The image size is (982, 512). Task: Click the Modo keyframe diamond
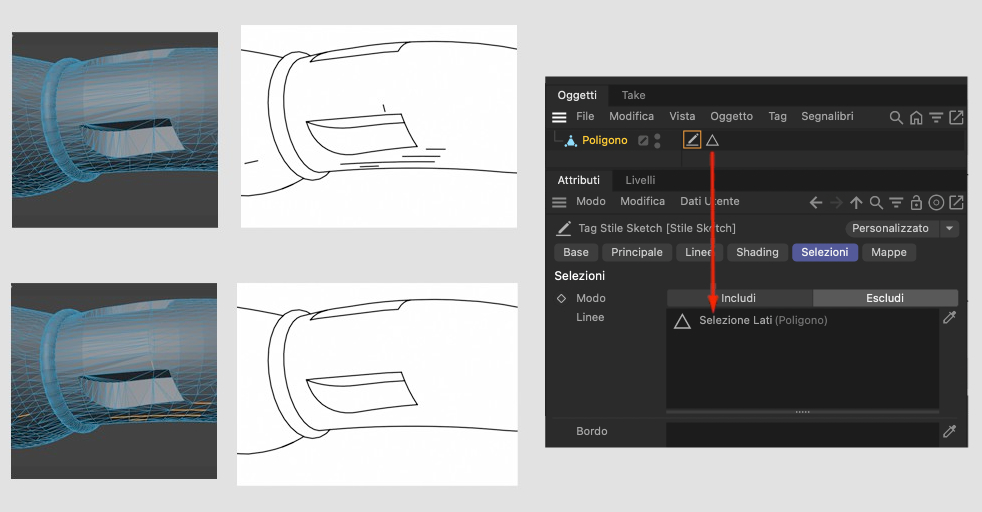(561, 299)
